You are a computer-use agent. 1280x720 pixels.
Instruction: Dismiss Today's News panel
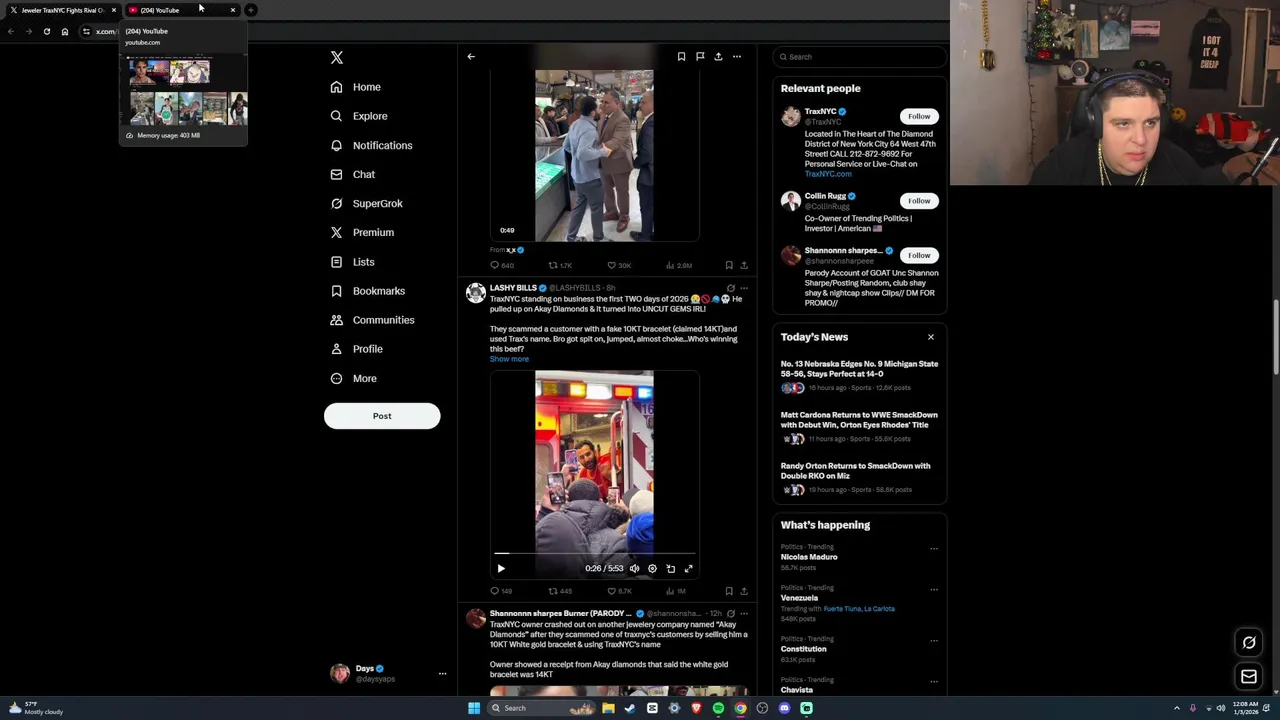931,337
